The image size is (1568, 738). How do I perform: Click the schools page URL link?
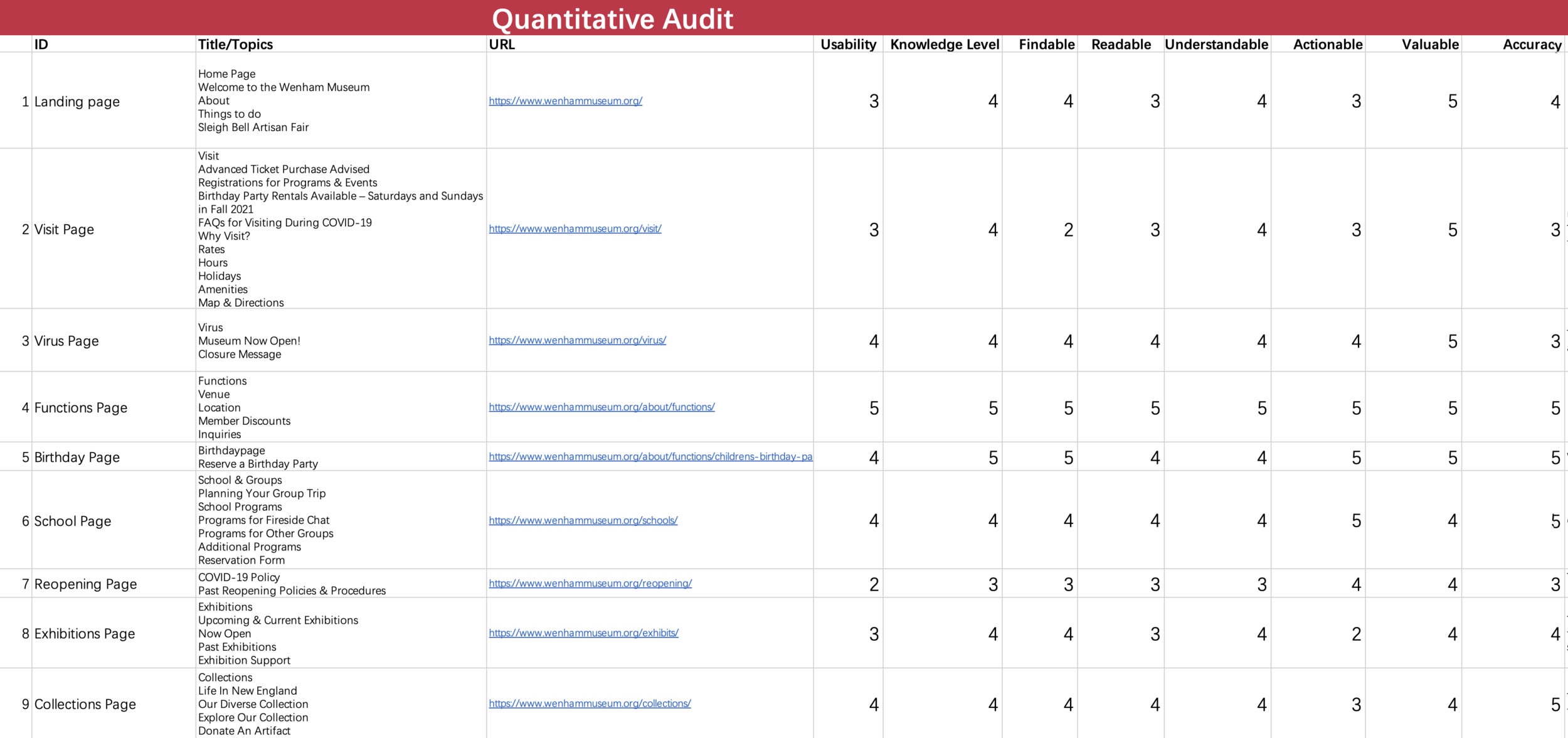point(583,521)
